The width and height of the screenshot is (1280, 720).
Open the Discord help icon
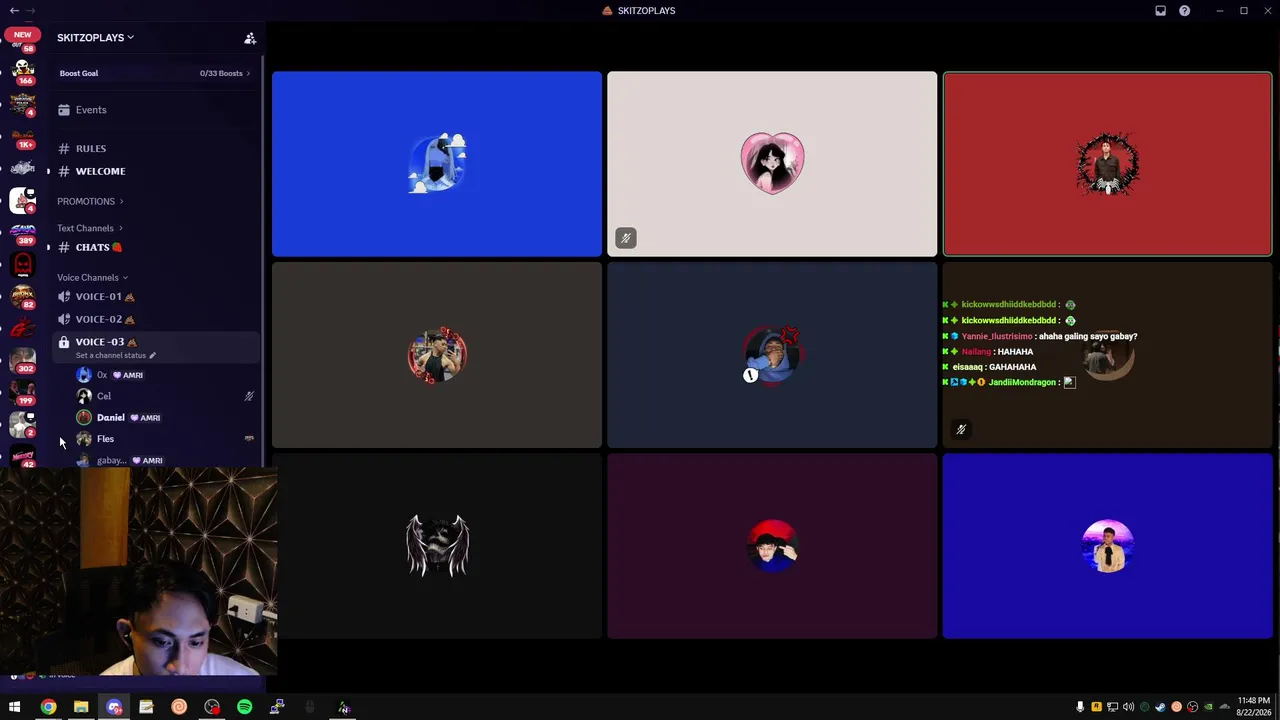click(1185, 11)
